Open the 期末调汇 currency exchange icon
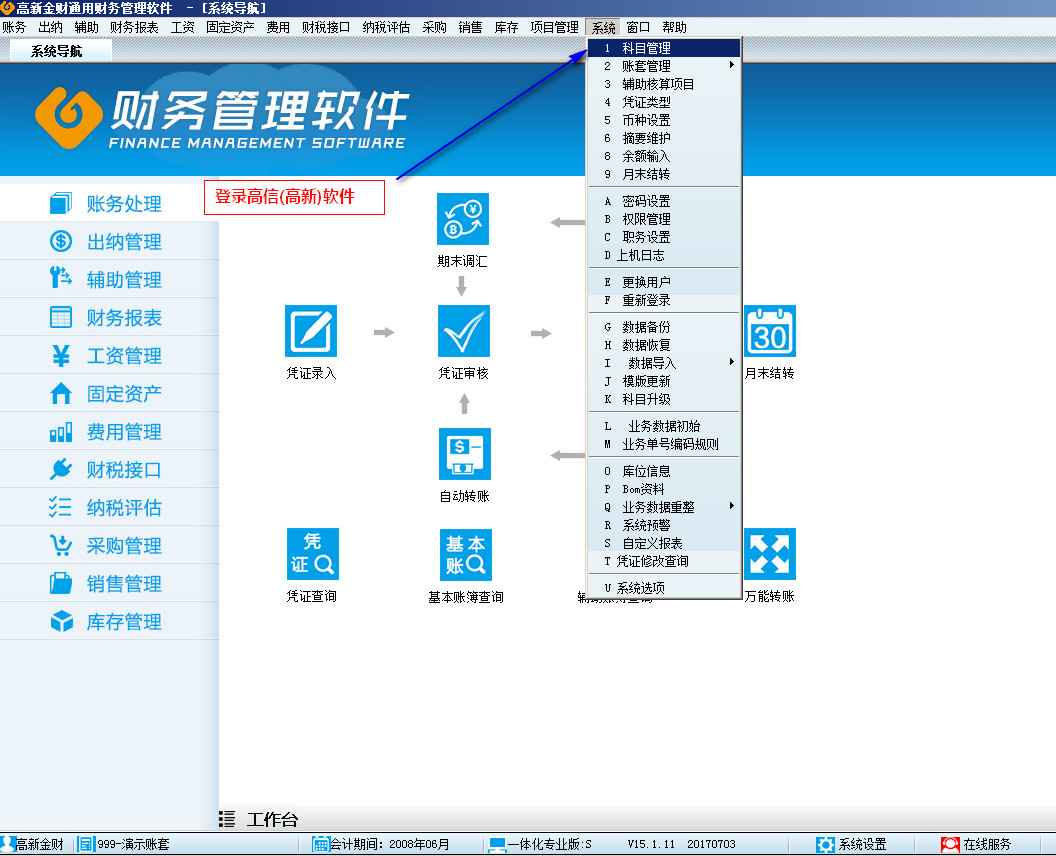Image resolution: width=1056 pixels, height=856 pixels. (463, 220)
